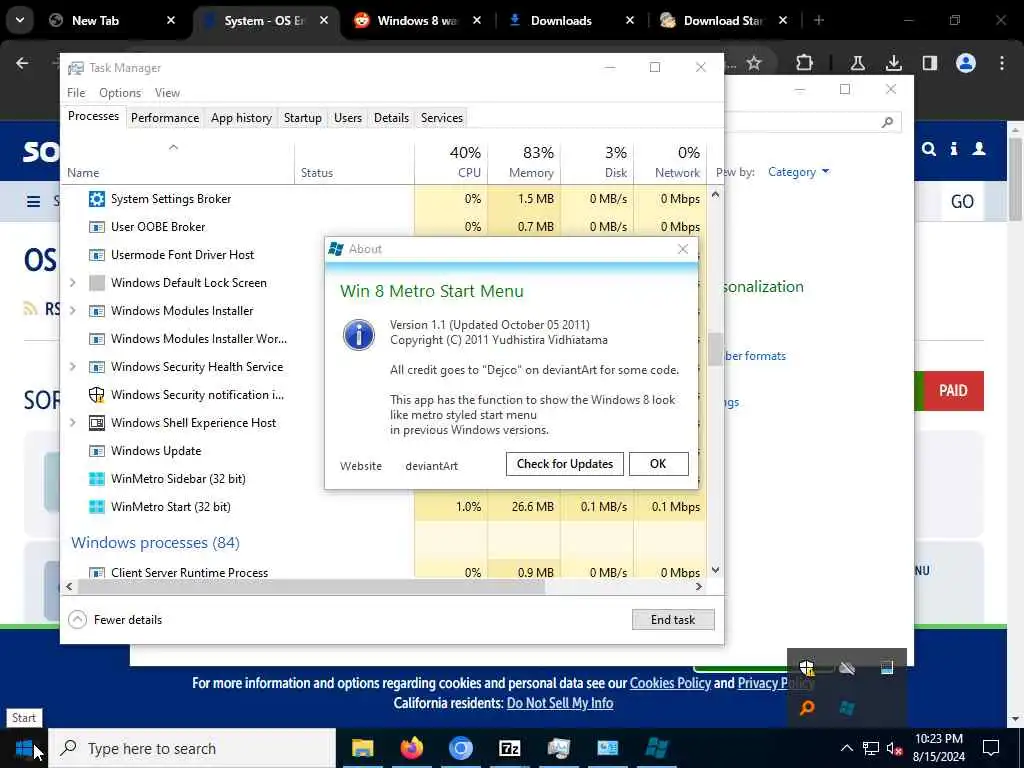This screenshot has height=768, width=1024.
Task: Click the Windows processes (84) group header
Action: pyautogui.click(x=155, y=543)
